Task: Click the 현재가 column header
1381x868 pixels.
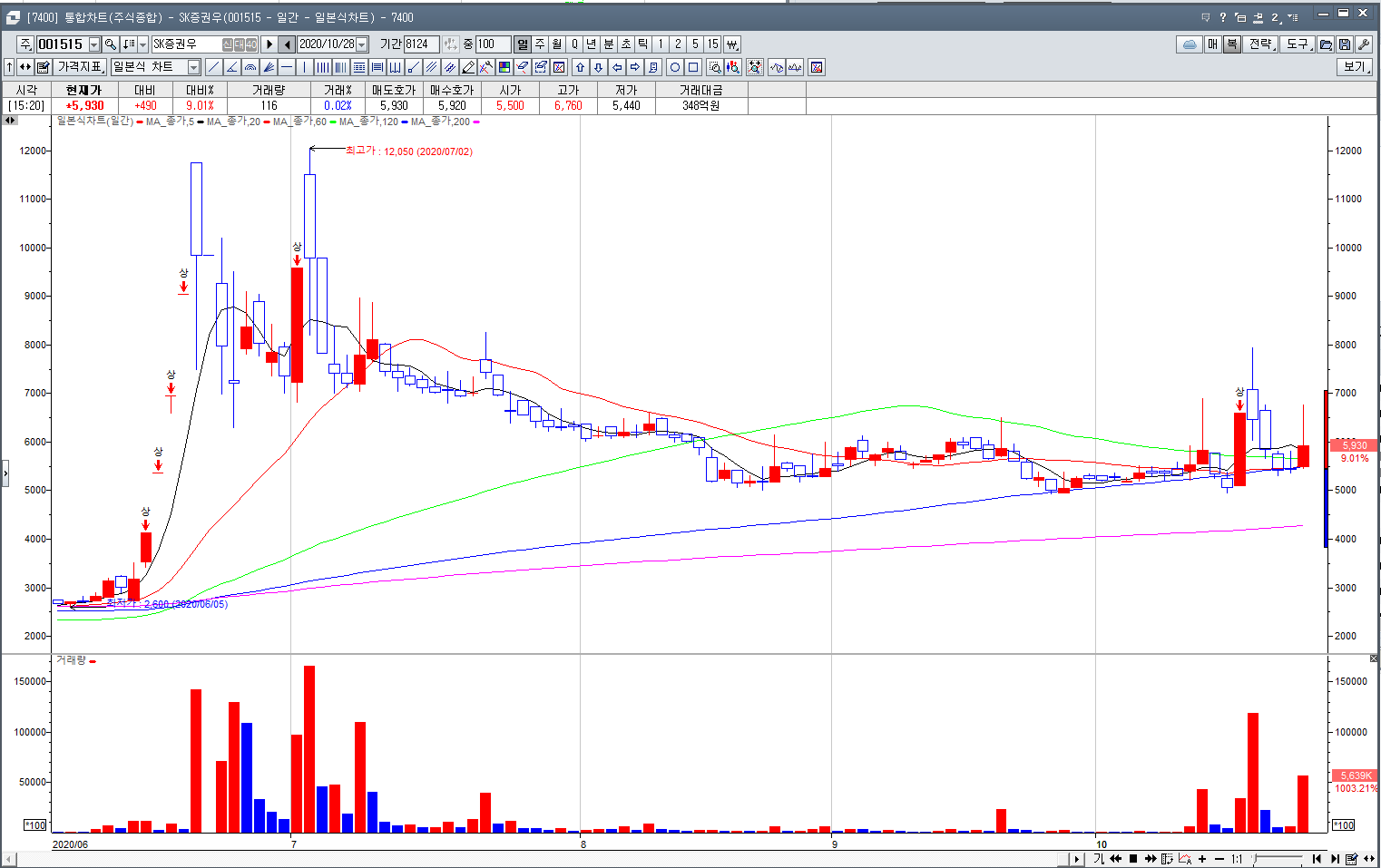Action: click(84, 90)
